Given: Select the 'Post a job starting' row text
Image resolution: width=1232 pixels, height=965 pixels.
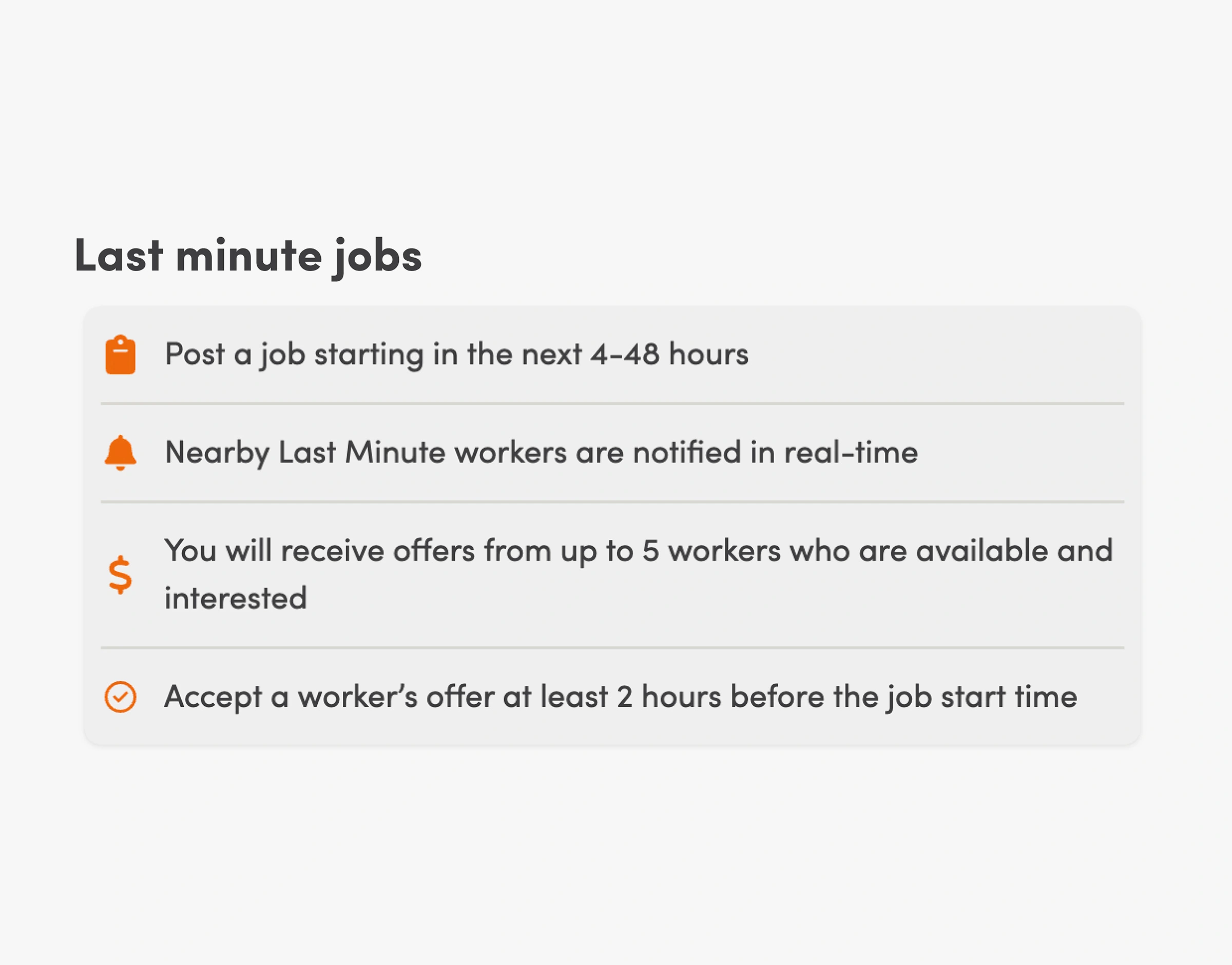Looking at the screenshot, I should click(x=456, y=355).
